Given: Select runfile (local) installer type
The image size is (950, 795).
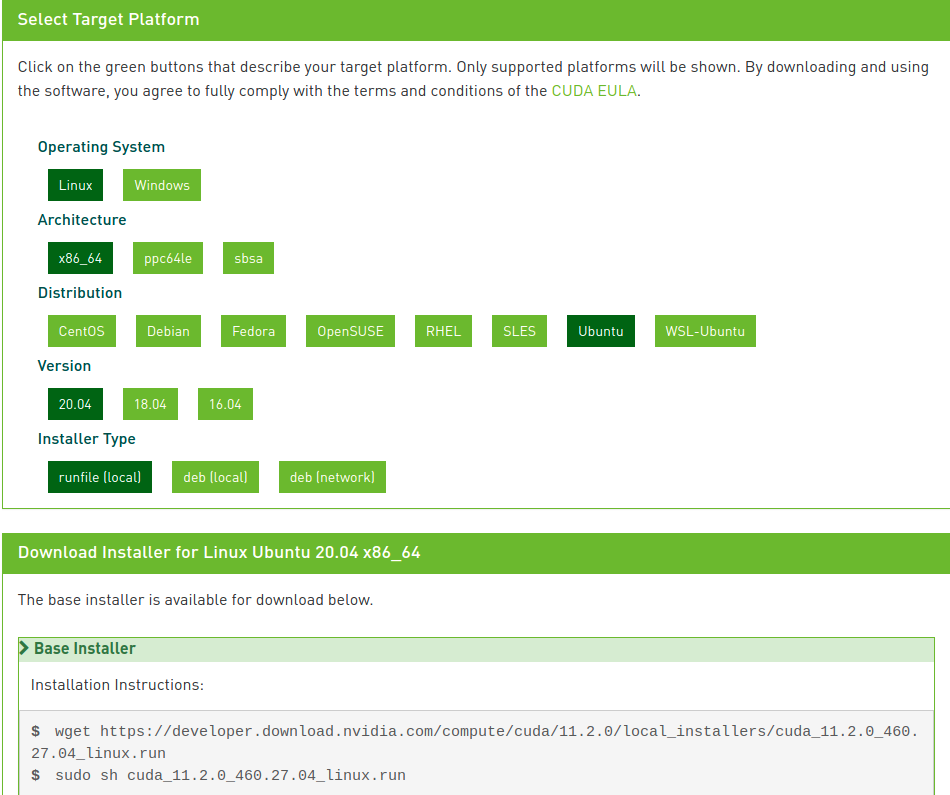Looking at the screenshot, I should point(100,477).
